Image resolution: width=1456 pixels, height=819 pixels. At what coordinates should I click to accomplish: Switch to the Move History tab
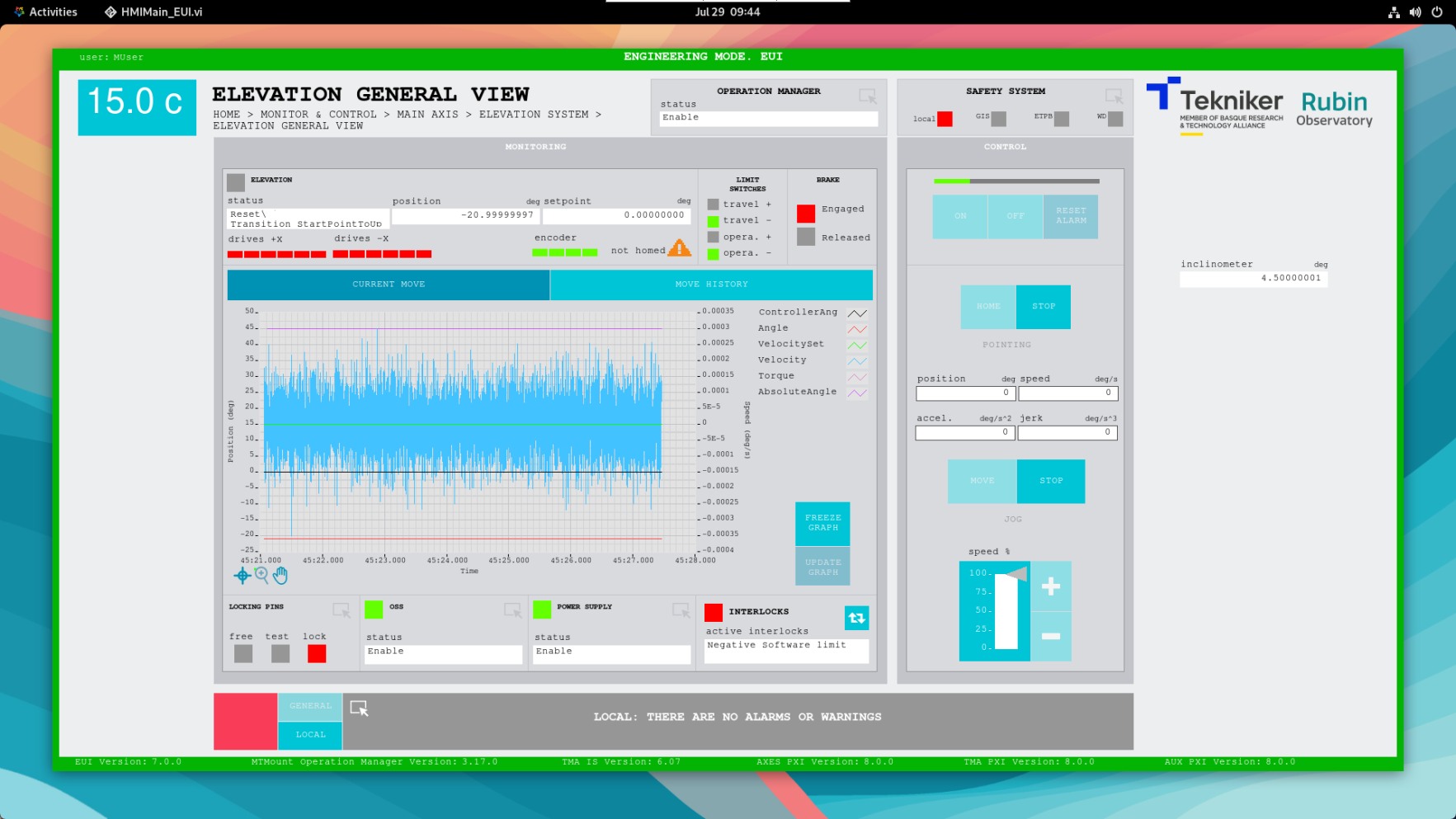[x=711, y=285]
